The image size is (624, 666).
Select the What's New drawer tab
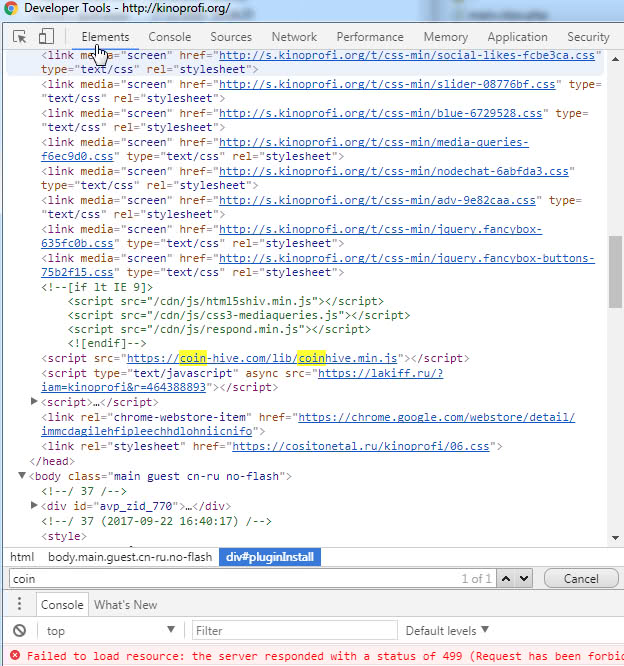[x=125, y=604]
